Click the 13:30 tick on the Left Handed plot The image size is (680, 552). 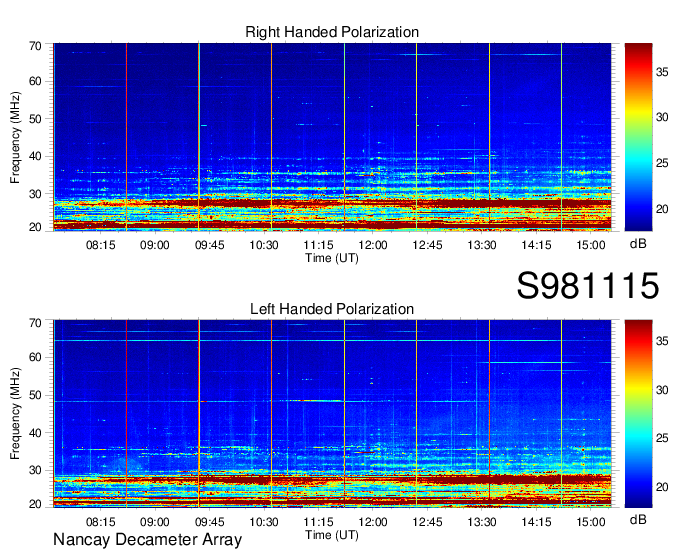click(482, 522)
